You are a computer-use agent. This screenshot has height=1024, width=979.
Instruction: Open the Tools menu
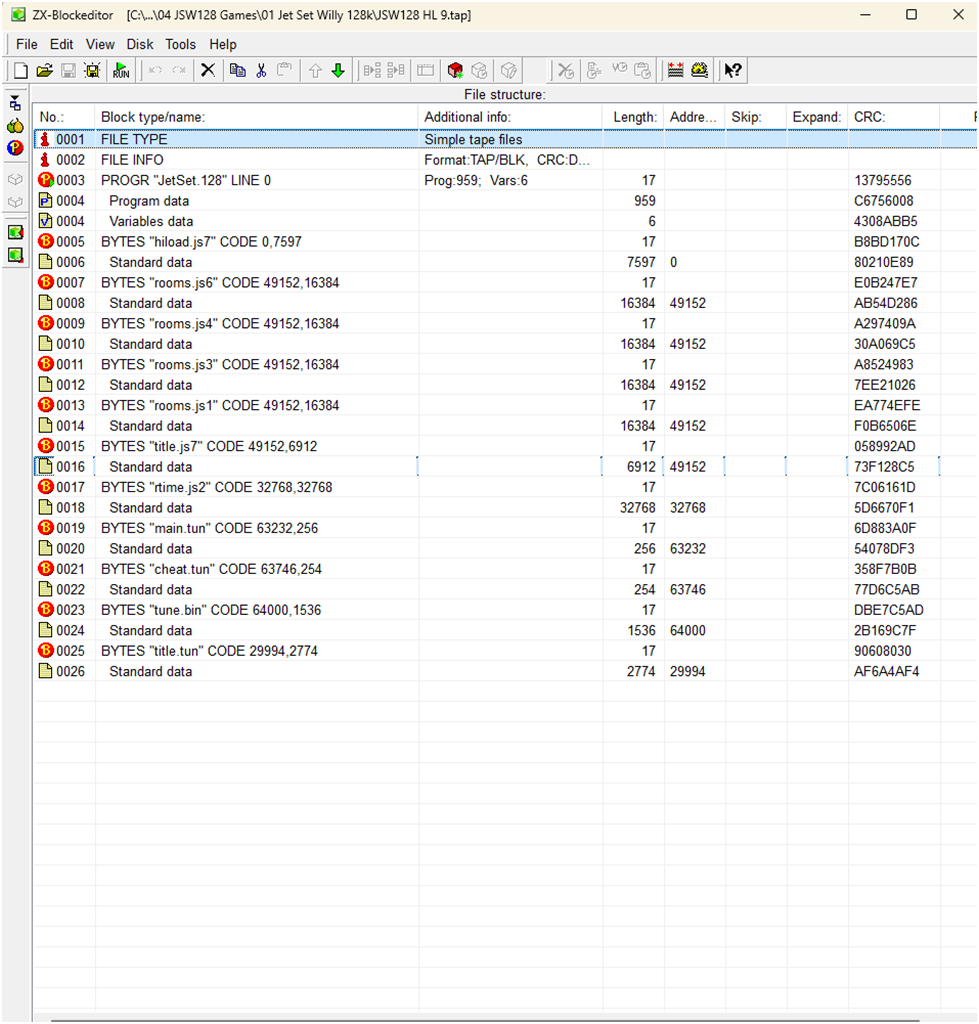pyautogui.click(x=181, y=44)
